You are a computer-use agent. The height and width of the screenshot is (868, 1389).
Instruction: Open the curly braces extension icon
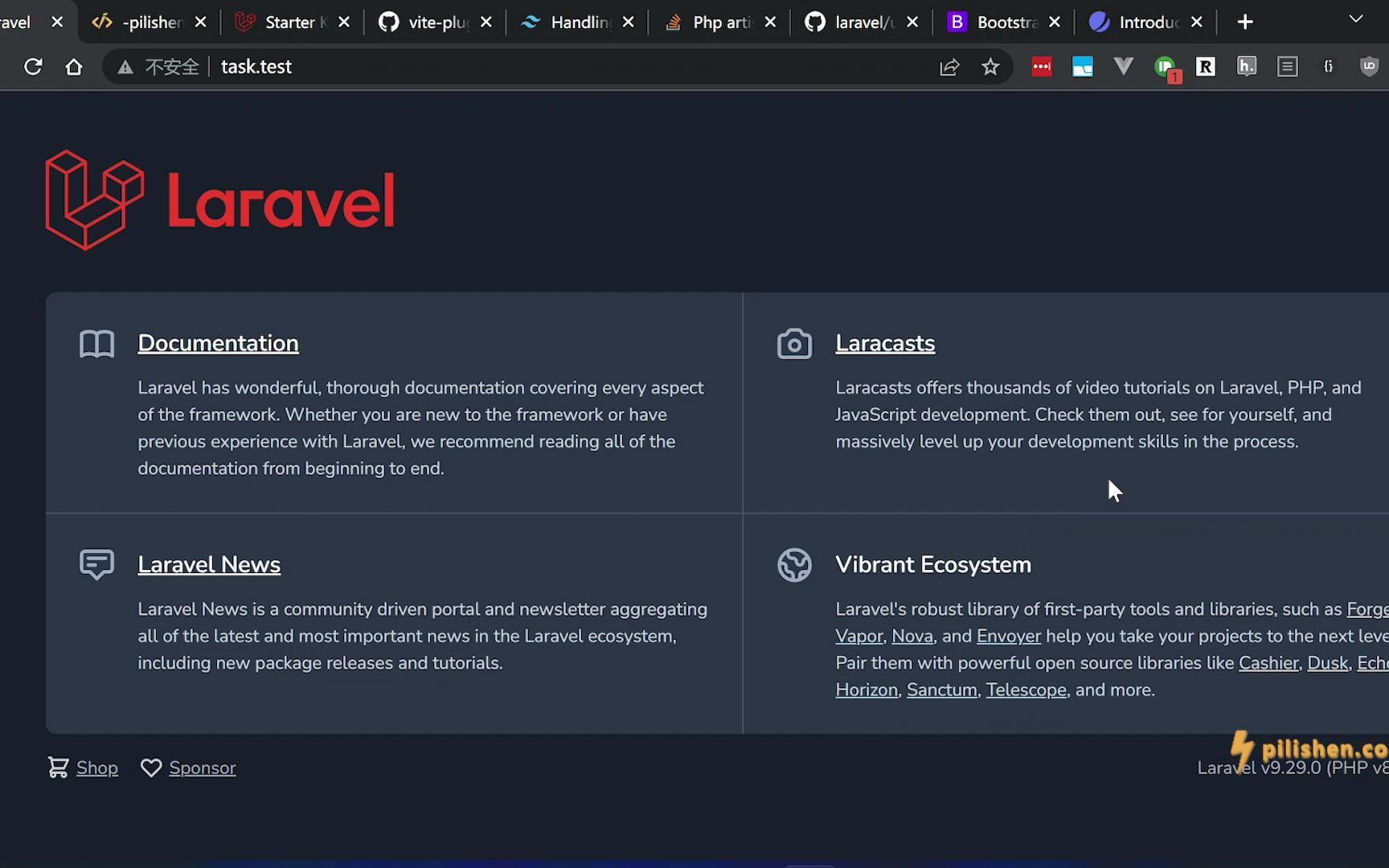[1329, 67]
